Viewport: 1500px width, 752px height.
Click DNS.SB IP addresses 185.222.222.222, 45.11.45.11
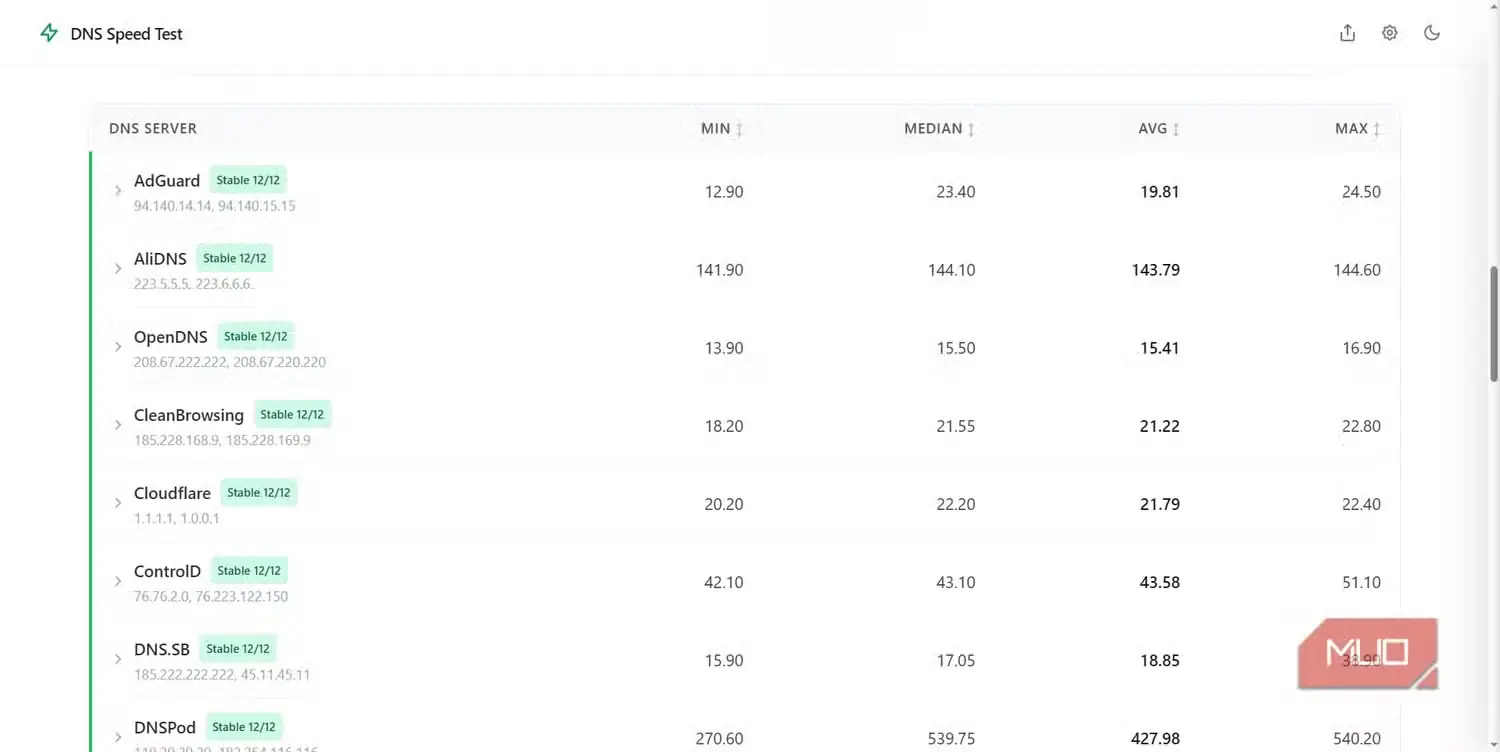[222, 674]
